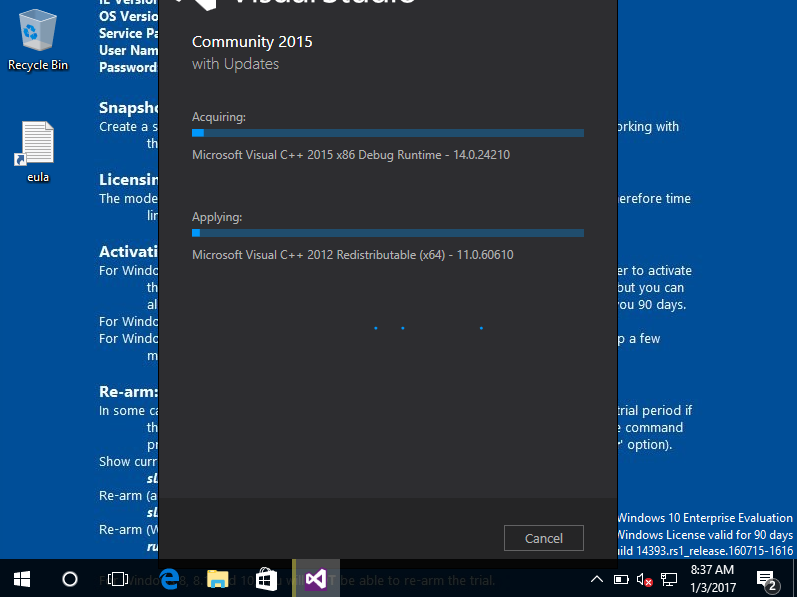
Task: Open Windows Store from taskbar
Action: pyautogui.click(x=266, y=579)
